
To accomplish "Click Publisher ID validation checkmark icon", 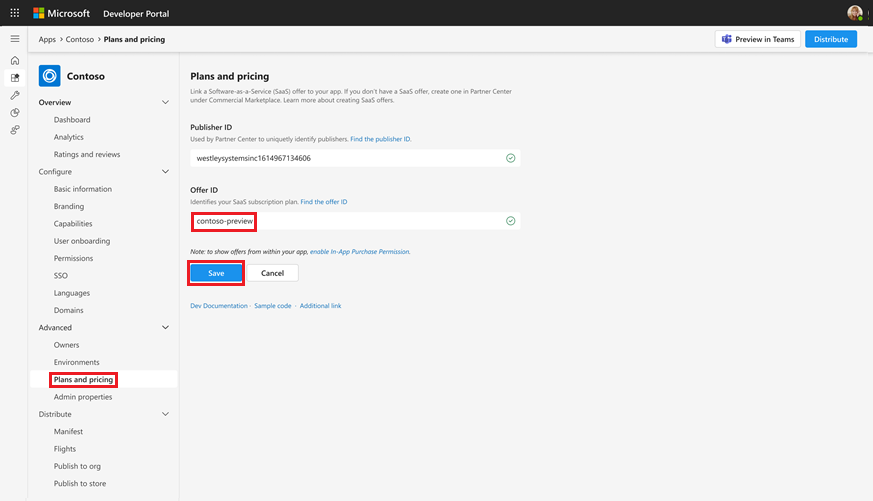I will 511,158.
